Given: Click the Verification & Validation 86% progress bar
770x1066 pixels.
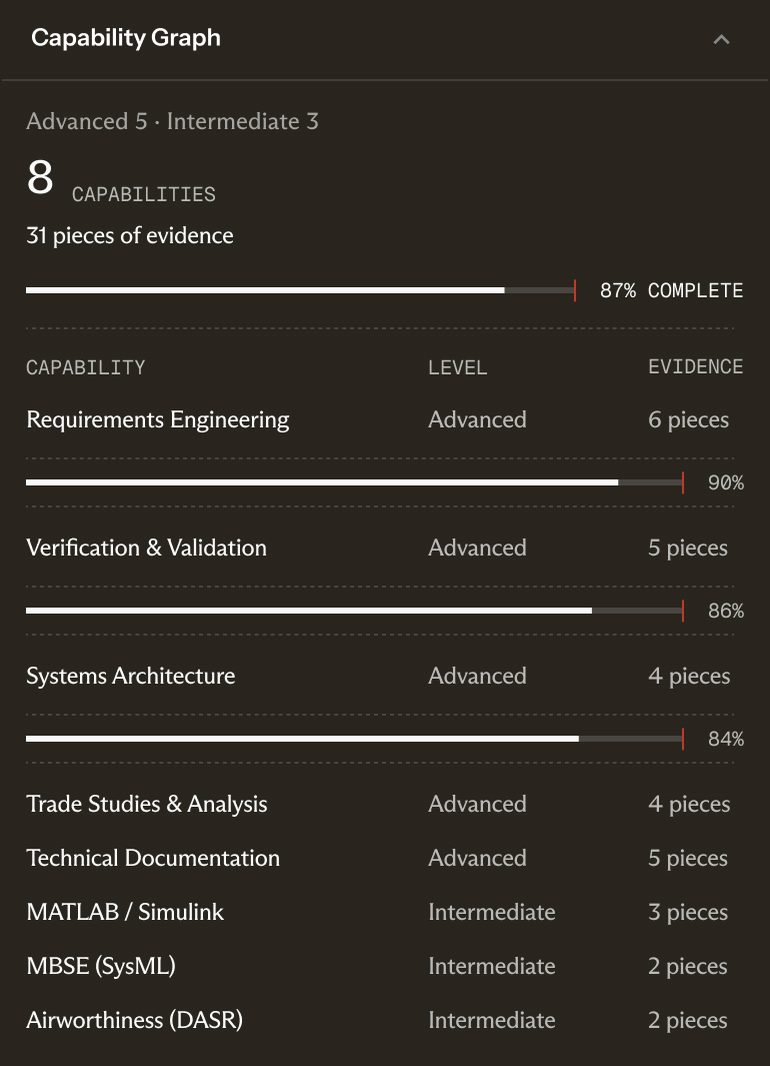Looking at the screenshot, I should point(355,611).
